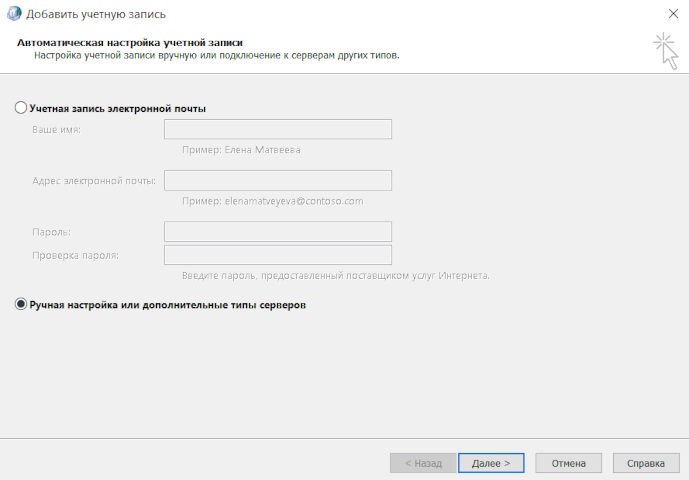689x480 pixels.
Task: Click the Ваше имя: text label
Action: [56, 130]
